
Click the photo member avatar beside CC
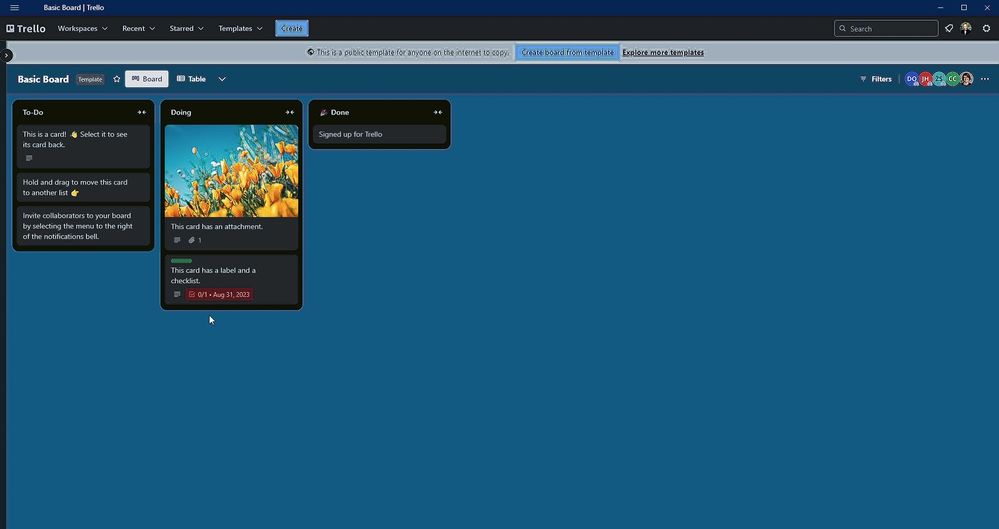point(967,79)
